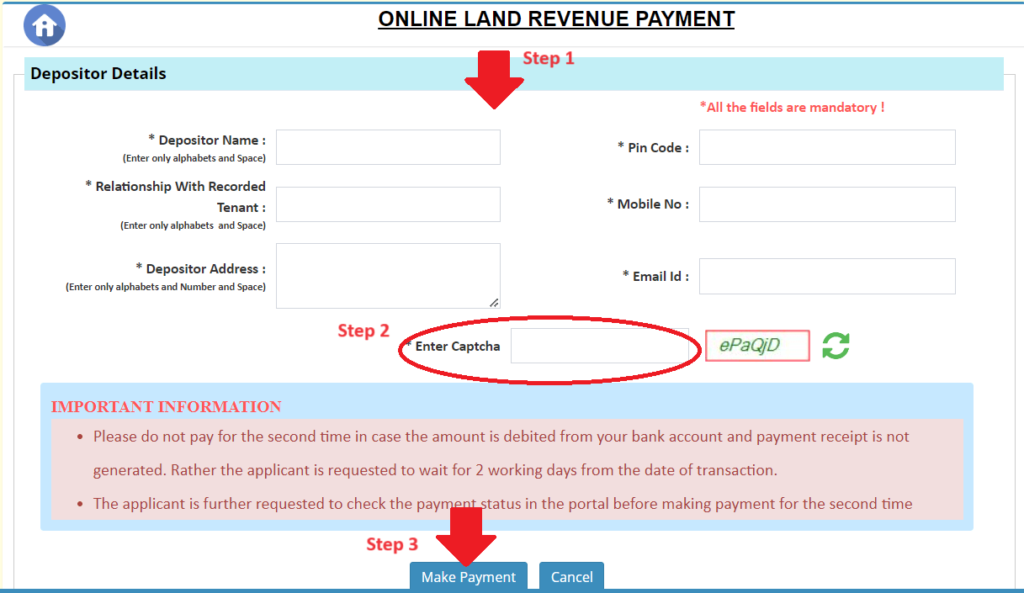Click the captcha image showing ePaQjD
1024x593 pixels.
(x=757, y=345)
